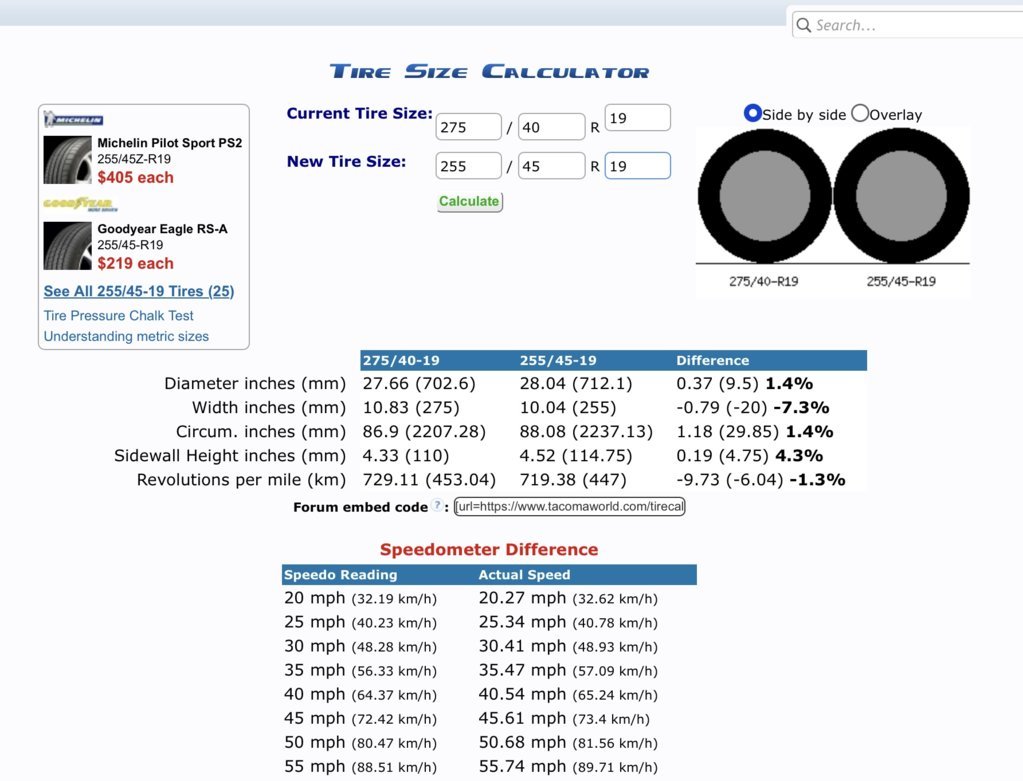Click the search magnifier icon
The height and width of the screenshot is (781, 1023).
[804, 25]
